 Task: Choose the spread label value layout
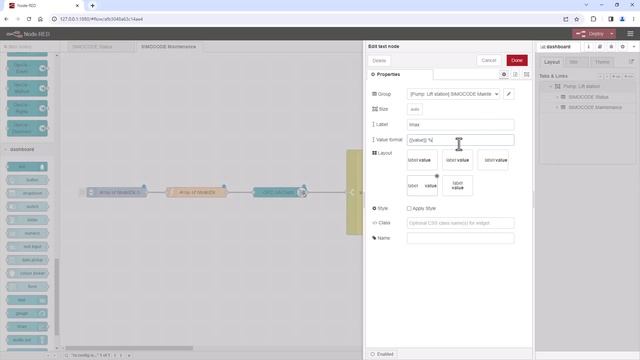point(422,186)
